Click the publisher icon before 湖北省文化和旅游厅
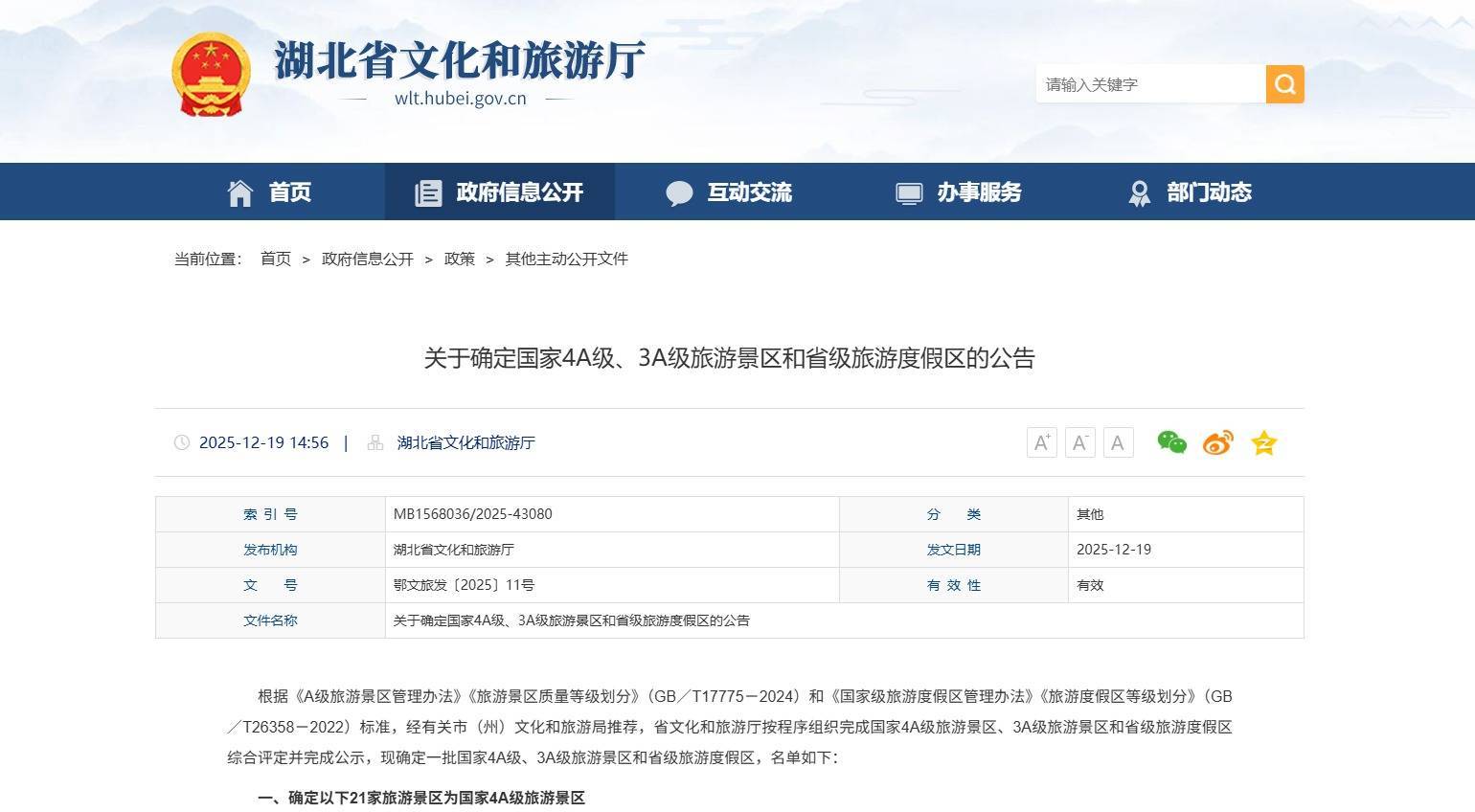Viewport: 1475px width, 812px height. (x=374, y=442)
